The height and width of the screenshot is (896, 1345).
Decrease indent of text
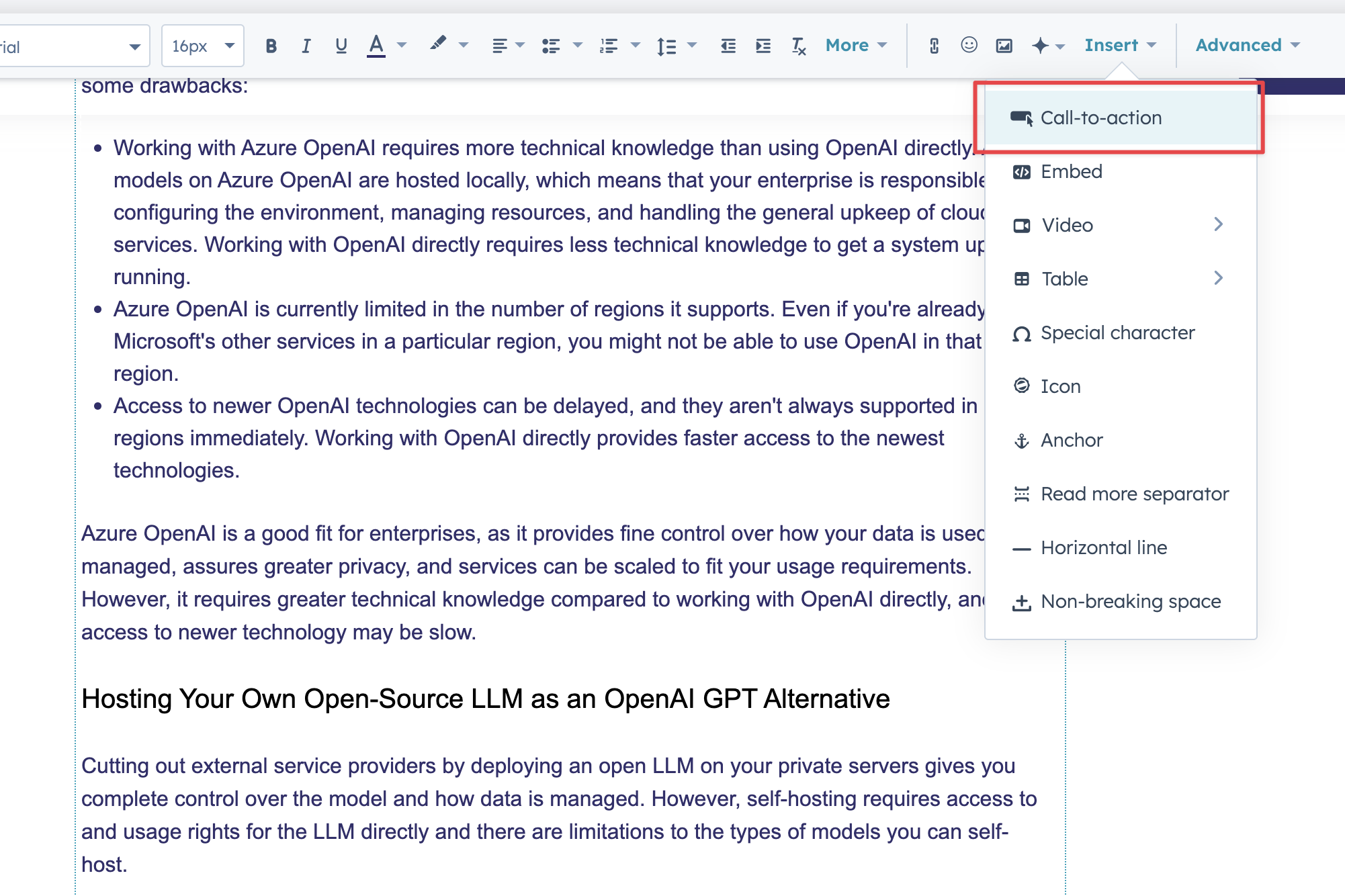[x=728, y=46]
